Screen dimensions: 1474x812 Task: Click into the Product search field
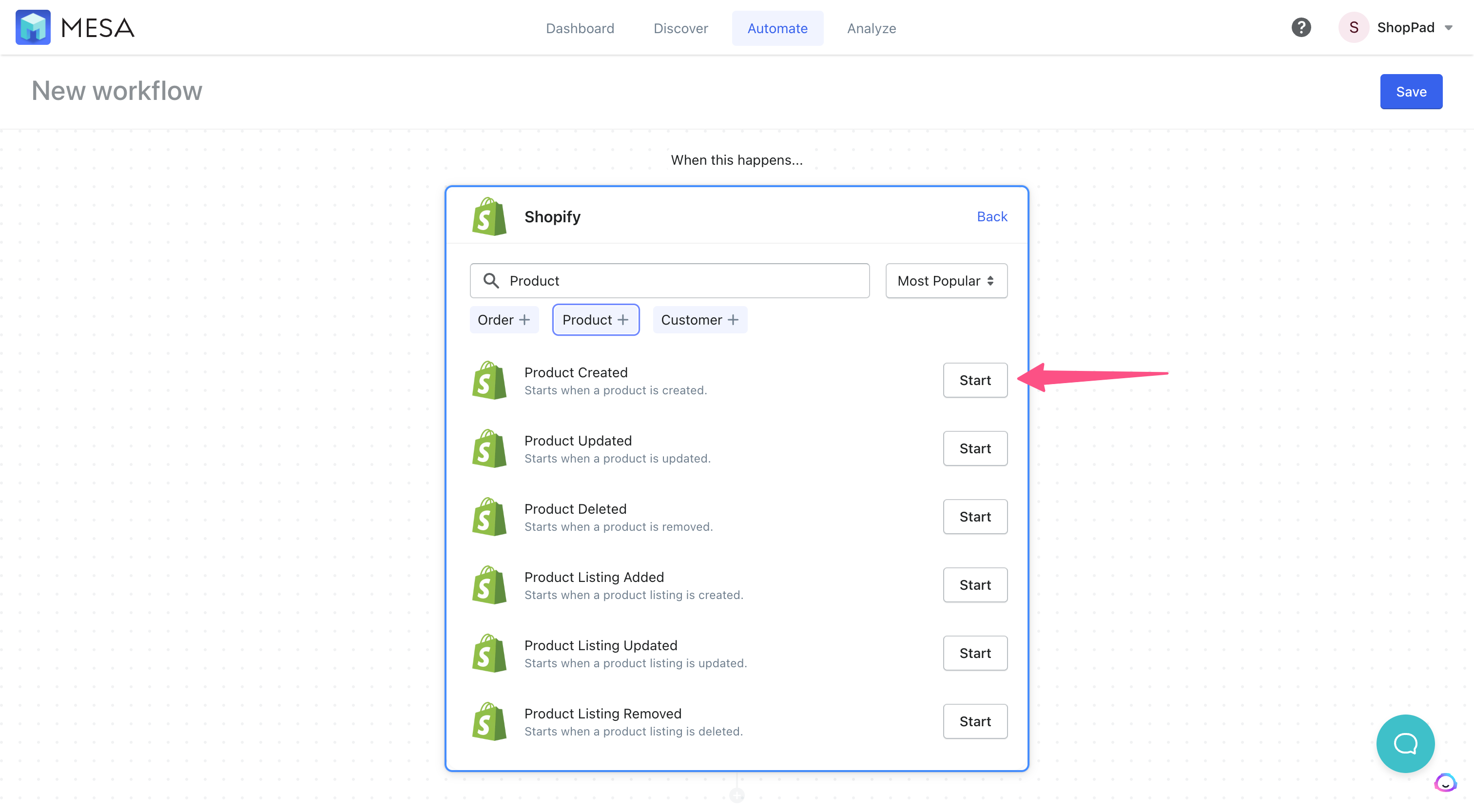pyautogui.click(x=669, y=280)
